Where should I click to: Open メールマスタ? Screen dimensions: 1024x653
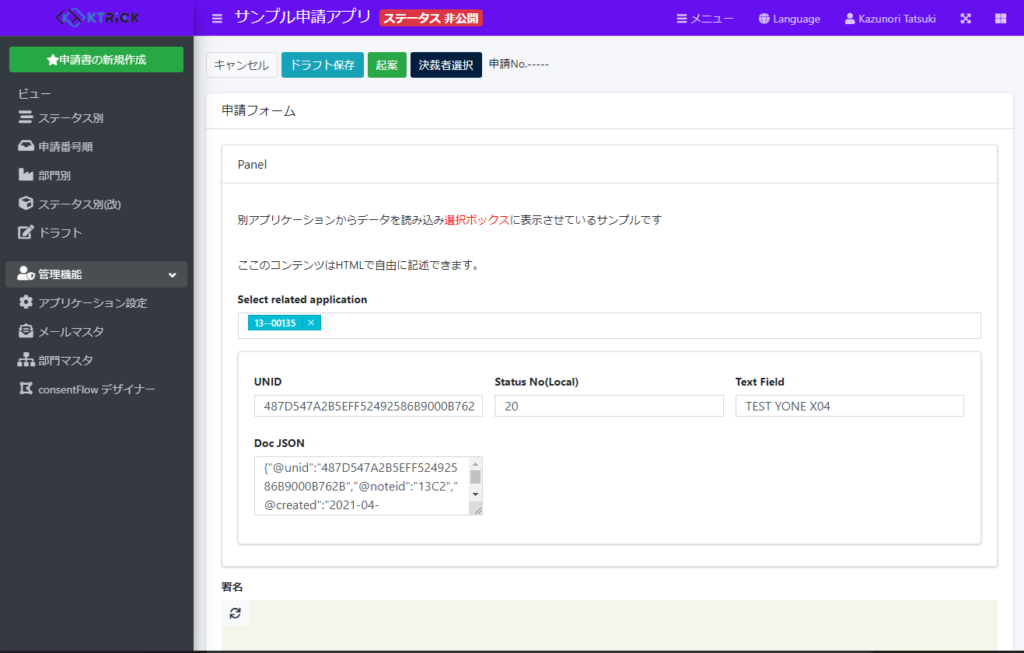tap(71, 332)
